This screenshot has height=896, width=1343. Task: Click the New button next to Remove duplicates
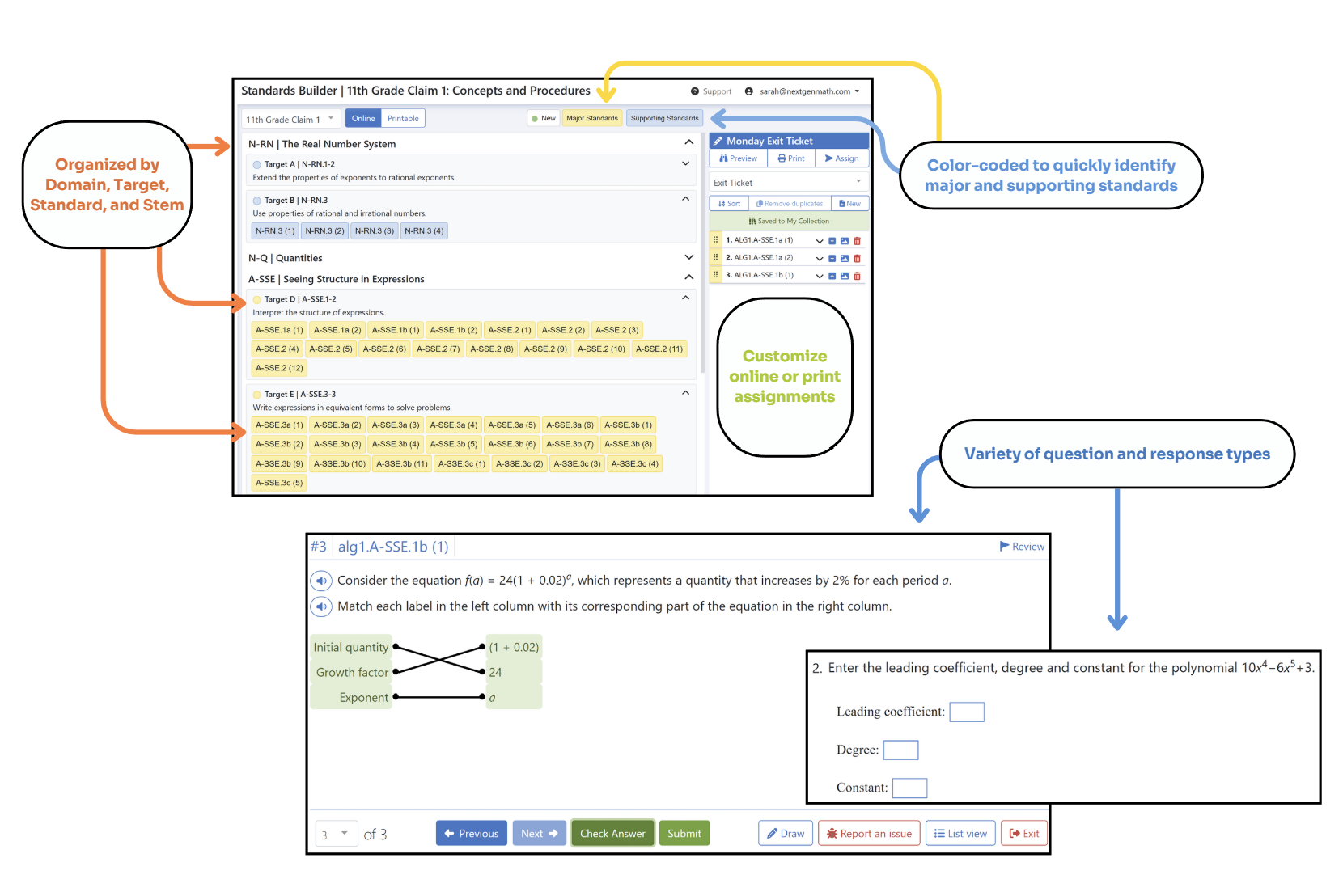pyautogui.click(x=849, y=204)
